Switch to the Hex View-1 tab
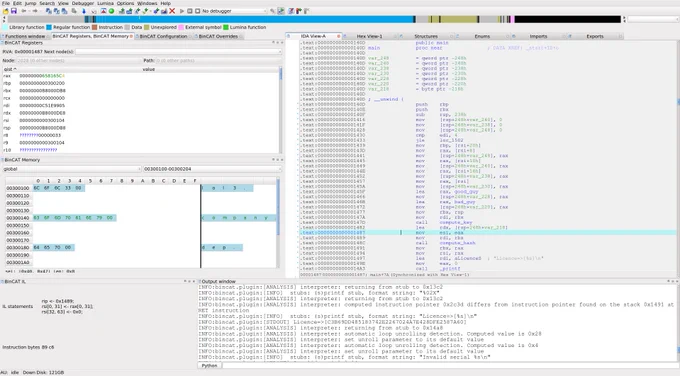The width and height of the screenshot is (680, 376). coord(369,36)
